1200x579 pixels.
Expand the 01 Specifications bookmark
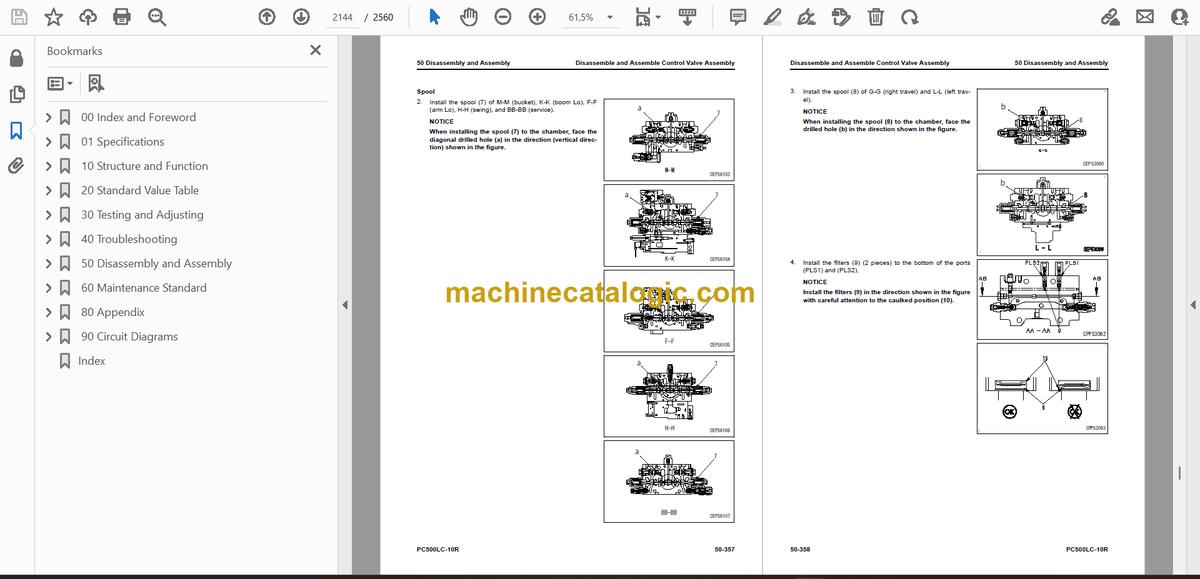[x=48, y=142]
